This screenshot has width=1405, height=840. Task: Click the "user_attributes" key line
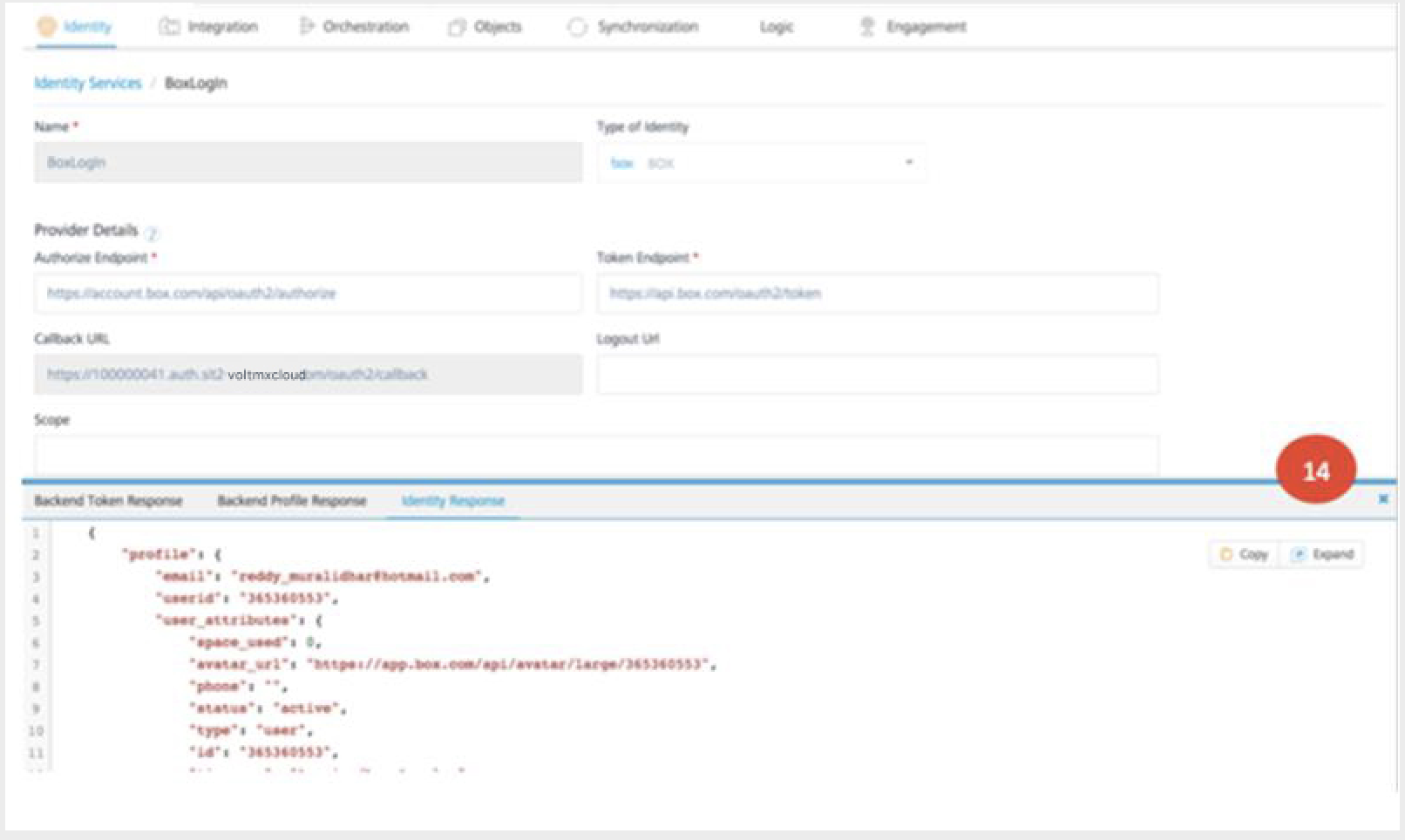click(x=240, y=620)
